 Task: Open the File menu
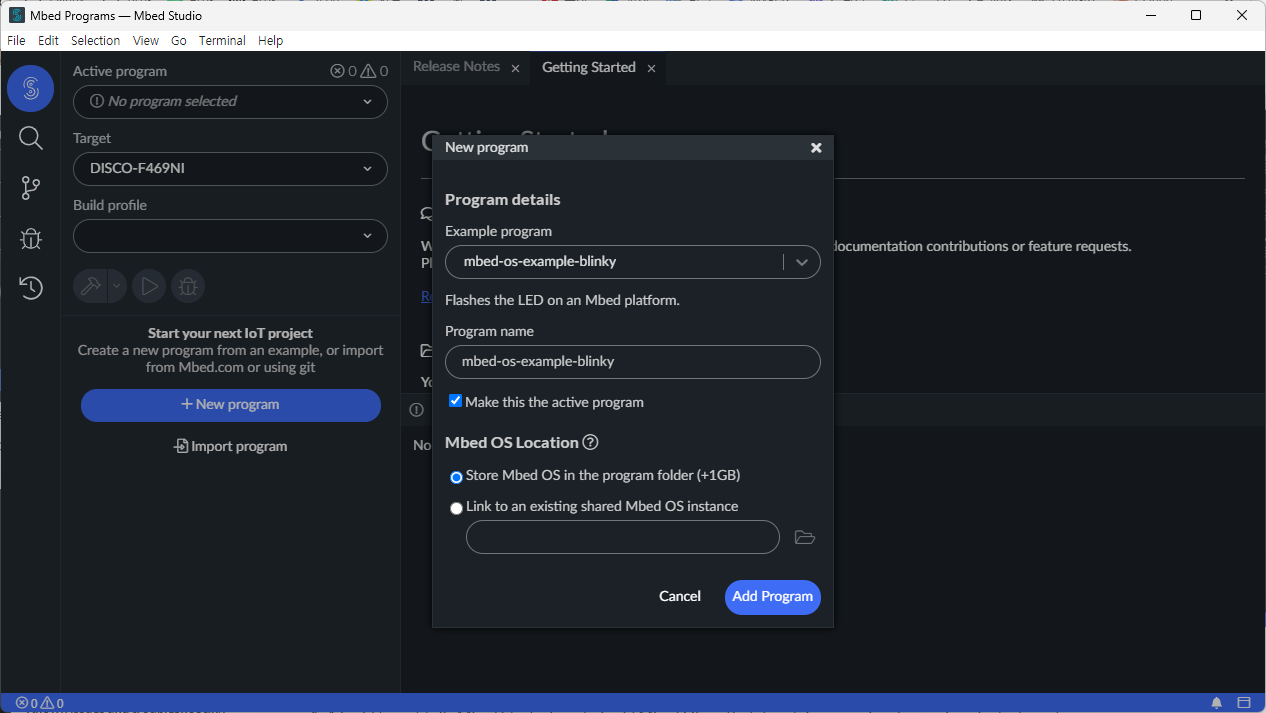16,41
